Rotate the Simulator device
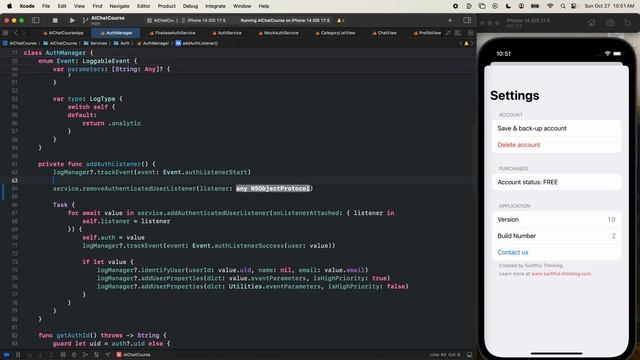The height and width of the screenshot is (360, 640). click(x=627, y=23)
